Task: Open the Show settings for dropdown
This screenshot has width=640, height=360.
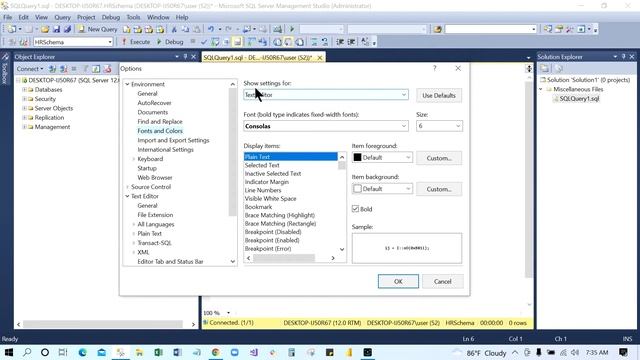Action: [326, 95]
